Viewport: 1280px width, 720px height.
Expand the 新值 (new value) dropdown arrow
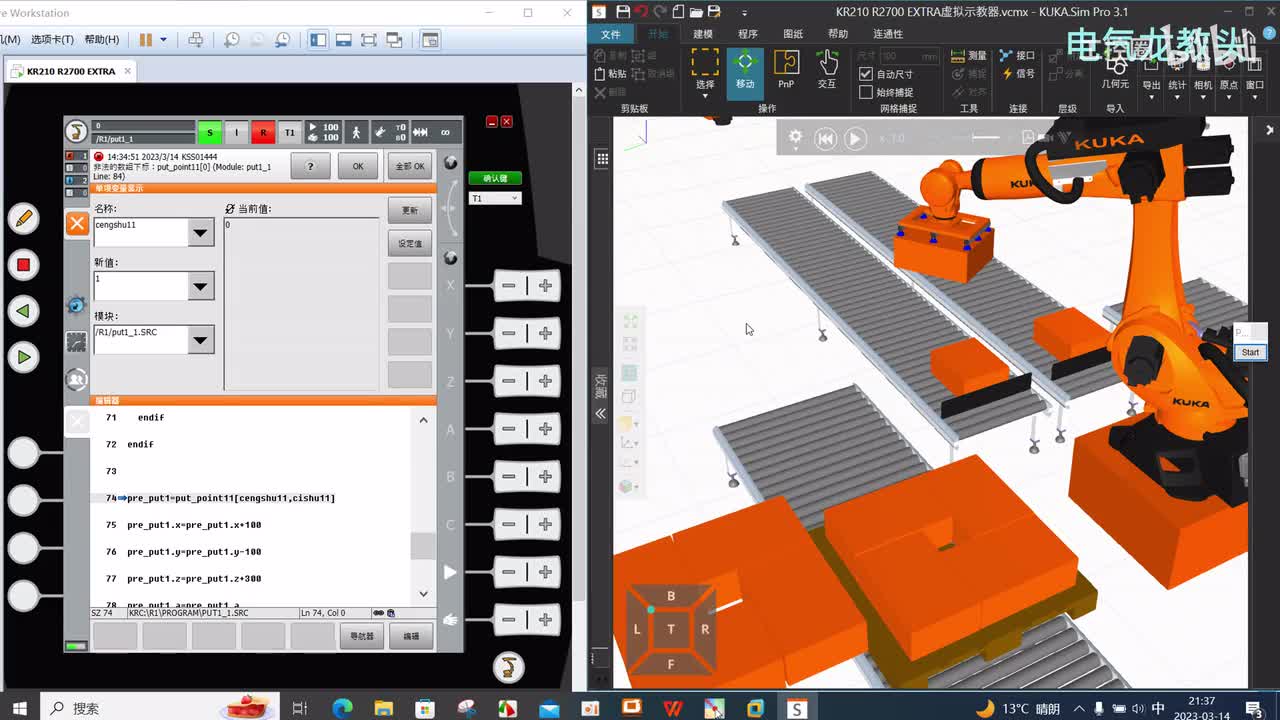tap(201, 287)
